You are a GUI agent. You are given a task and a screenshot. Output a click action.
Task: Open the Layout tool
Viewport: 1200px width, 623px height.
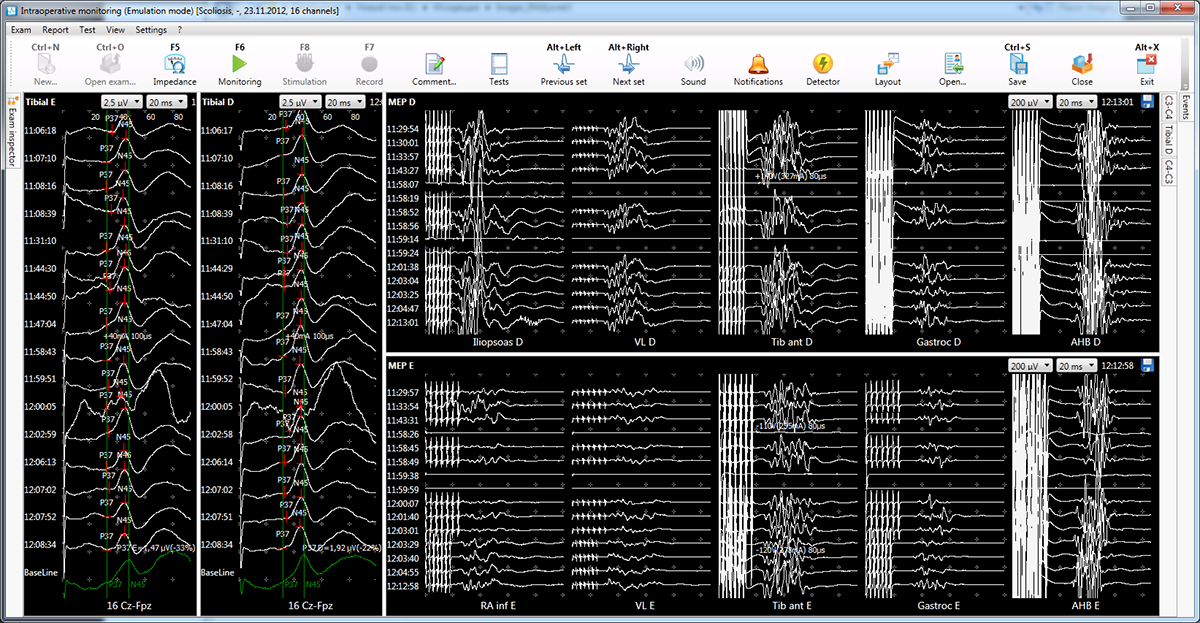pyautogui.click(x=888, y=65)
